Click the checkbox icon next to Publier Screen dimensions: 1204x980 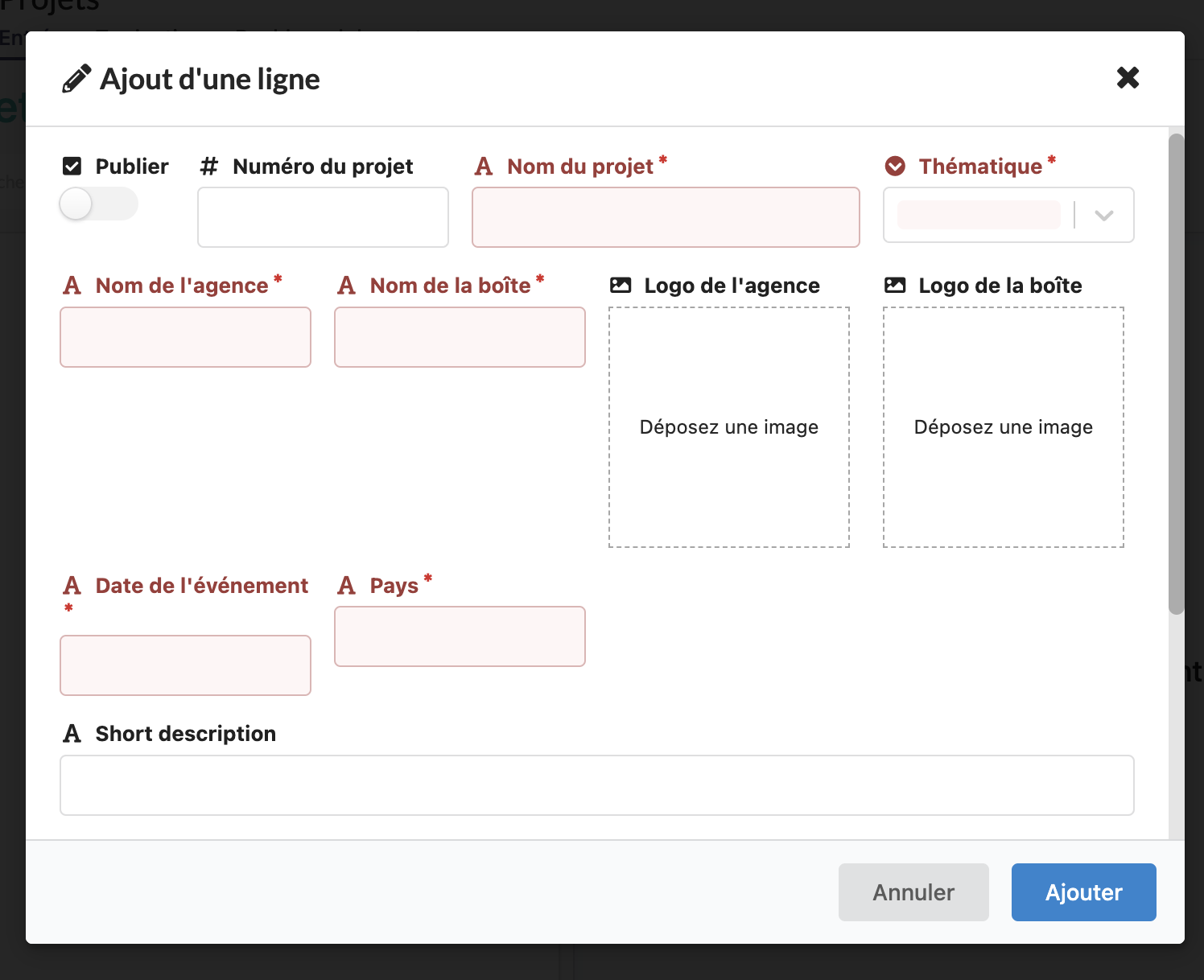[x=72, y=167]
